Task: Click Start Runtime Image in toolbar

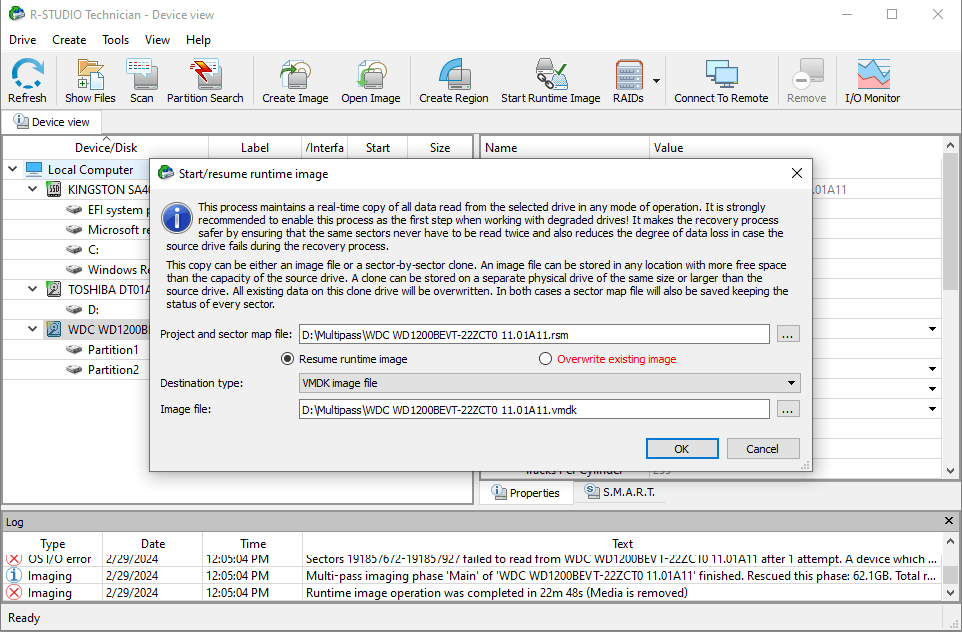Action: 550,80
